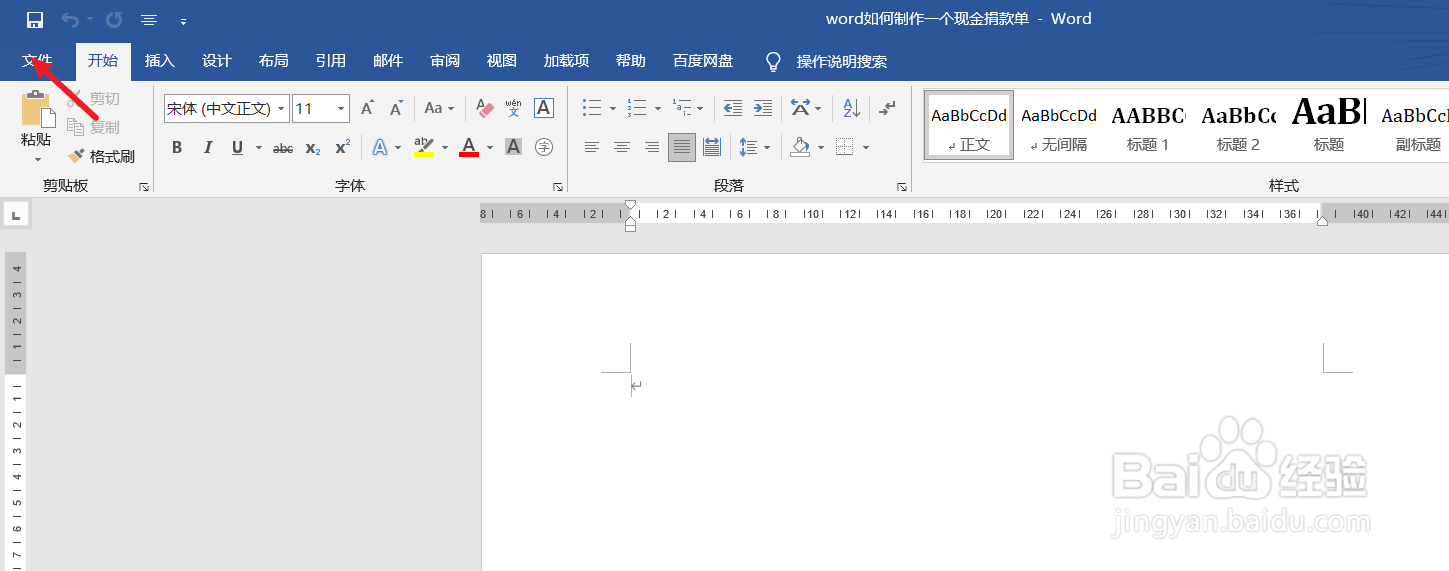Image resolution: width=1449 pixels, height=571 pixels.
Task: Toggle italic formatting
Action: pyautogui.click(x=208, y=148)
